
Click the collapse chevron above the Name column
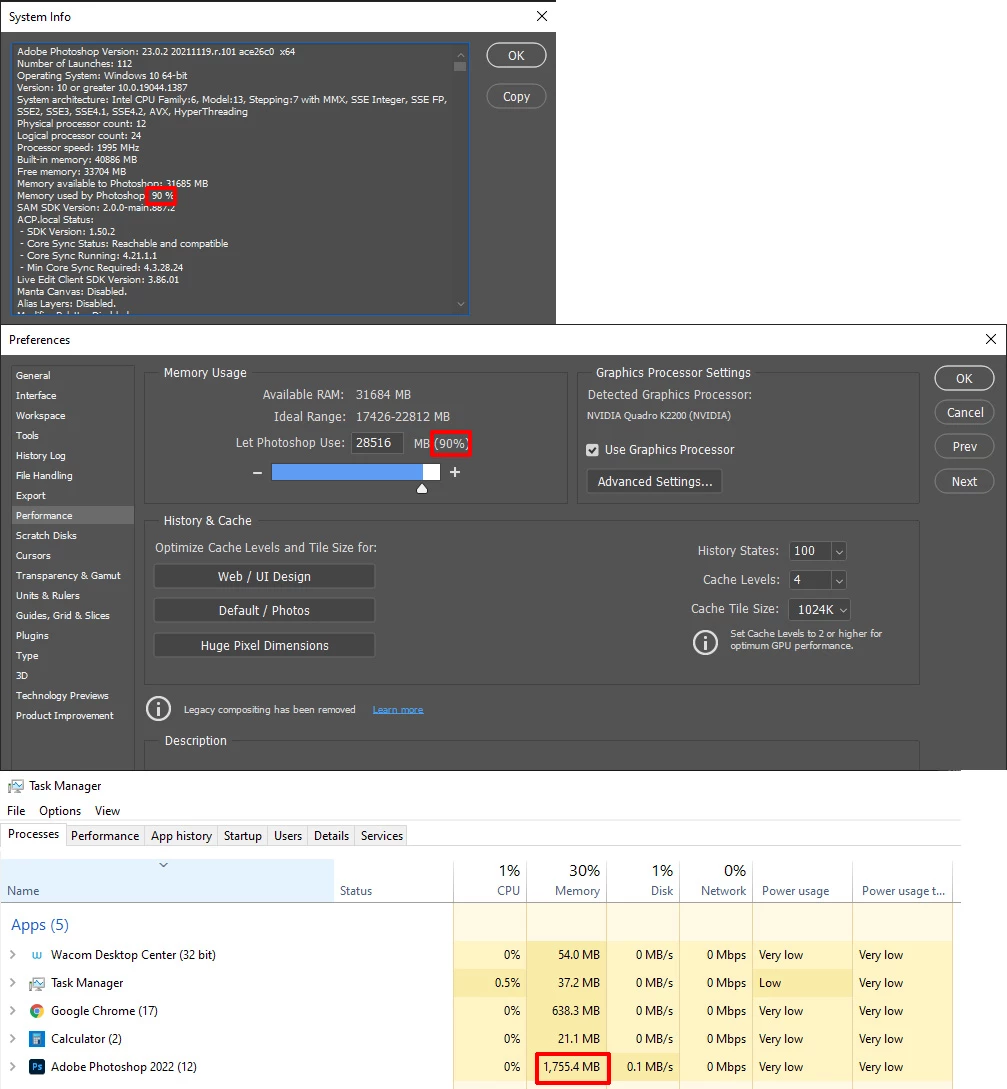click(x=164, y=865)
